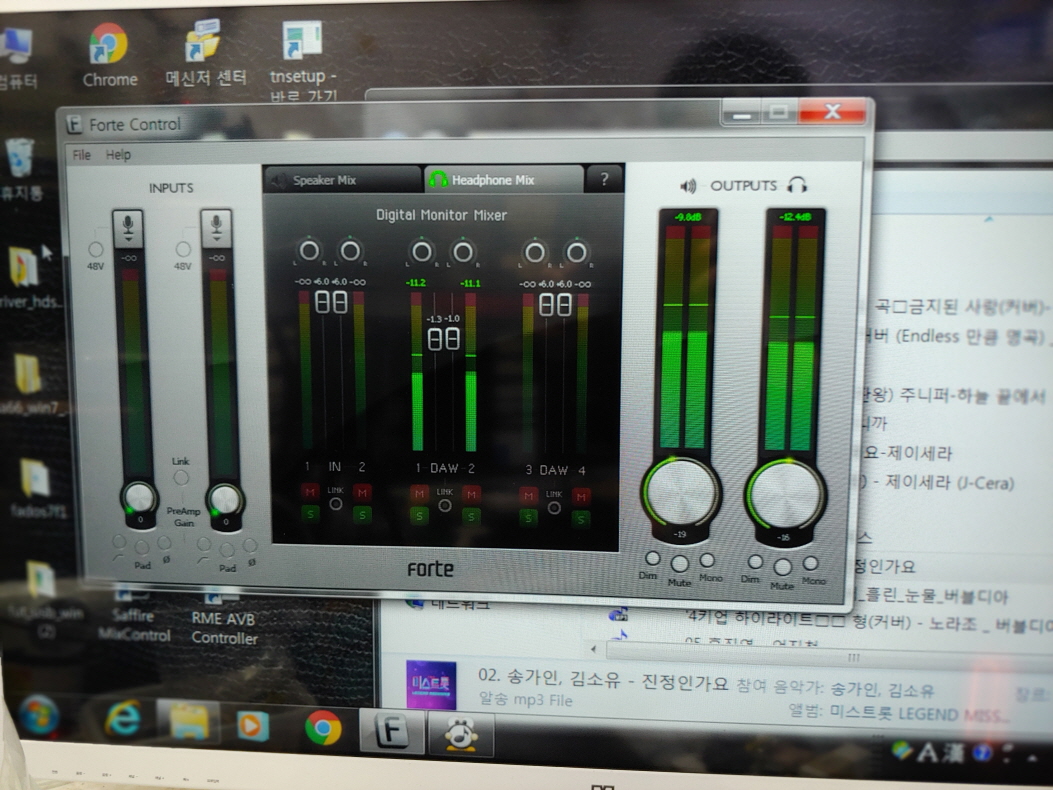Mute mixer channel DAW 3
This screenshot has width=1053, height=790.
pyautogui.click(x=529, y=496)
